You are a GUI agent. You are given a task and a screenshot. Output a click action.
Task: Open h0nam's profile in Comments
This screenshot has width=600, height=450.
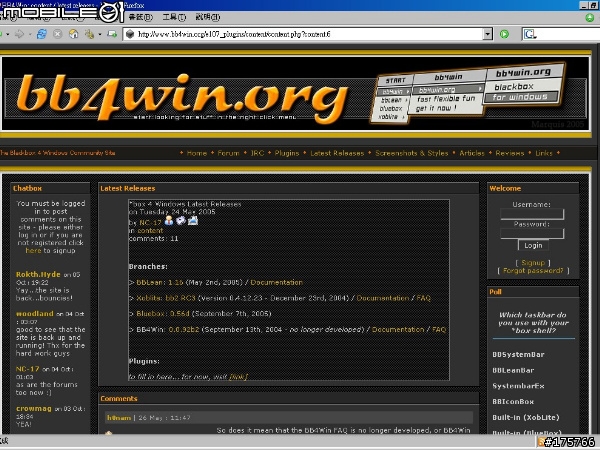point(119,417)
